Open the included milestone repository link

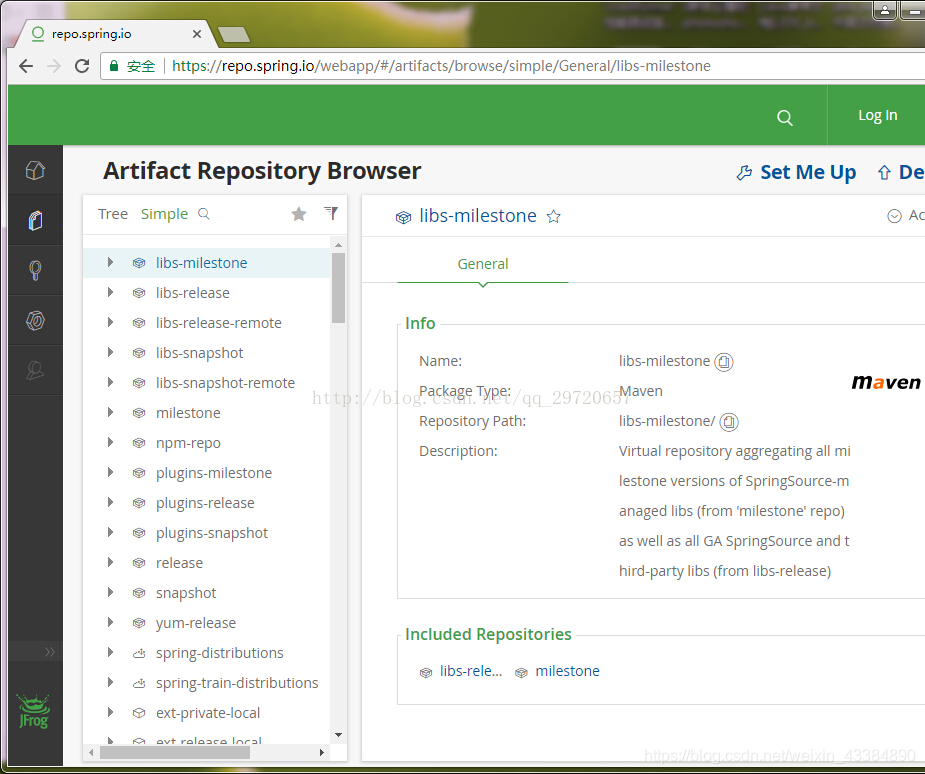(x=567, y=671)
